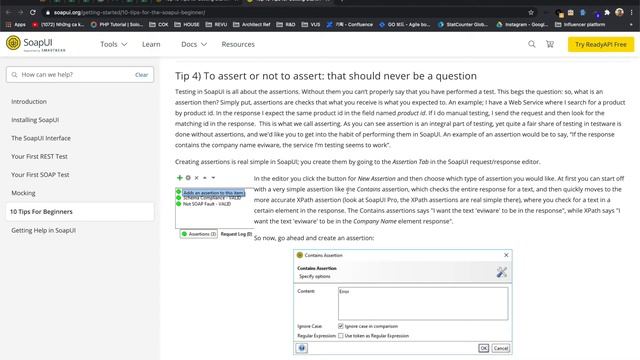Bookmark this page with the star icon
Image resolution: width=640 pixels, height=360 pixels.
coord(531,12)
